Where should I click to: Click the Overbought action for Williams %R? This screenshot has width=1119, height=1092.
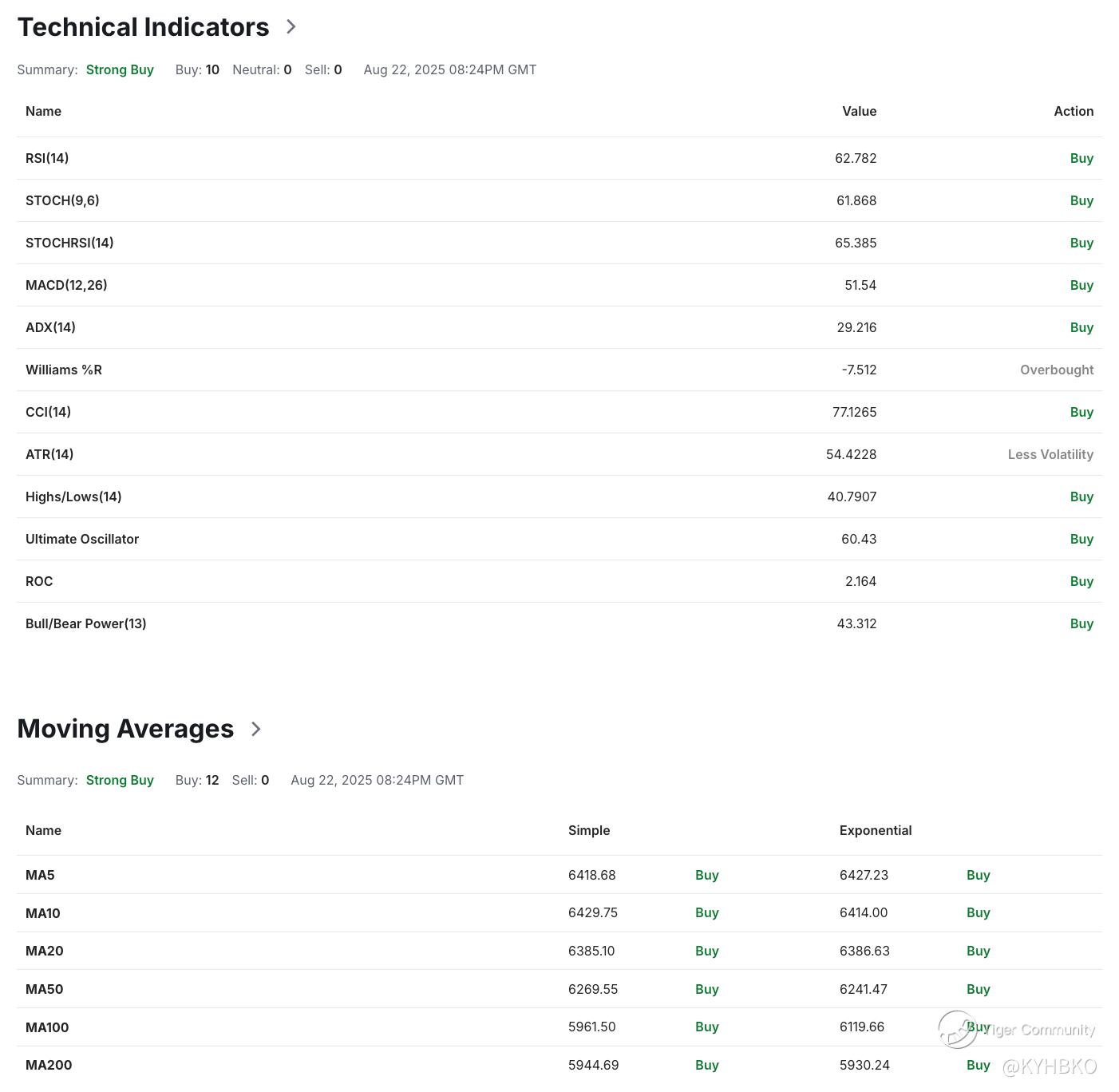(1057, 370)
